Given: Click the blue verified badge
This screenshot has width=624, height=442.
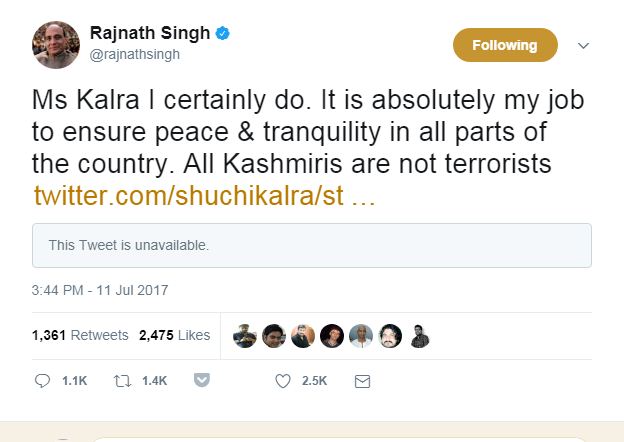Looking at the screenshot, I should pos(222,34).
